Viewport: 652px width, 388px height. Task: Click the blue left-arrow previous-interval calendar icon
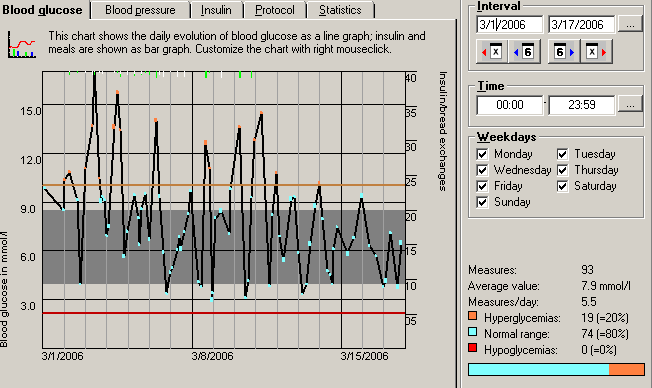pyautogui.click(x=524, y=52)
